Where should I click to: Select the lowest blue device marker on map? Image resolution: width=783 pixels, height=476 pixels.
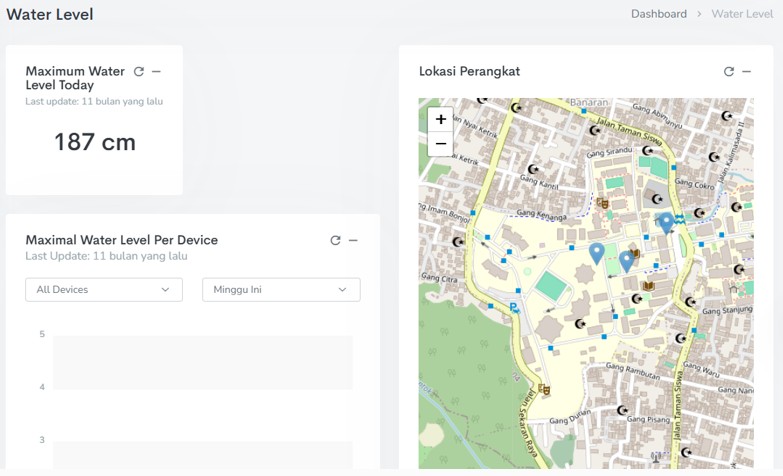click(627, 261)
